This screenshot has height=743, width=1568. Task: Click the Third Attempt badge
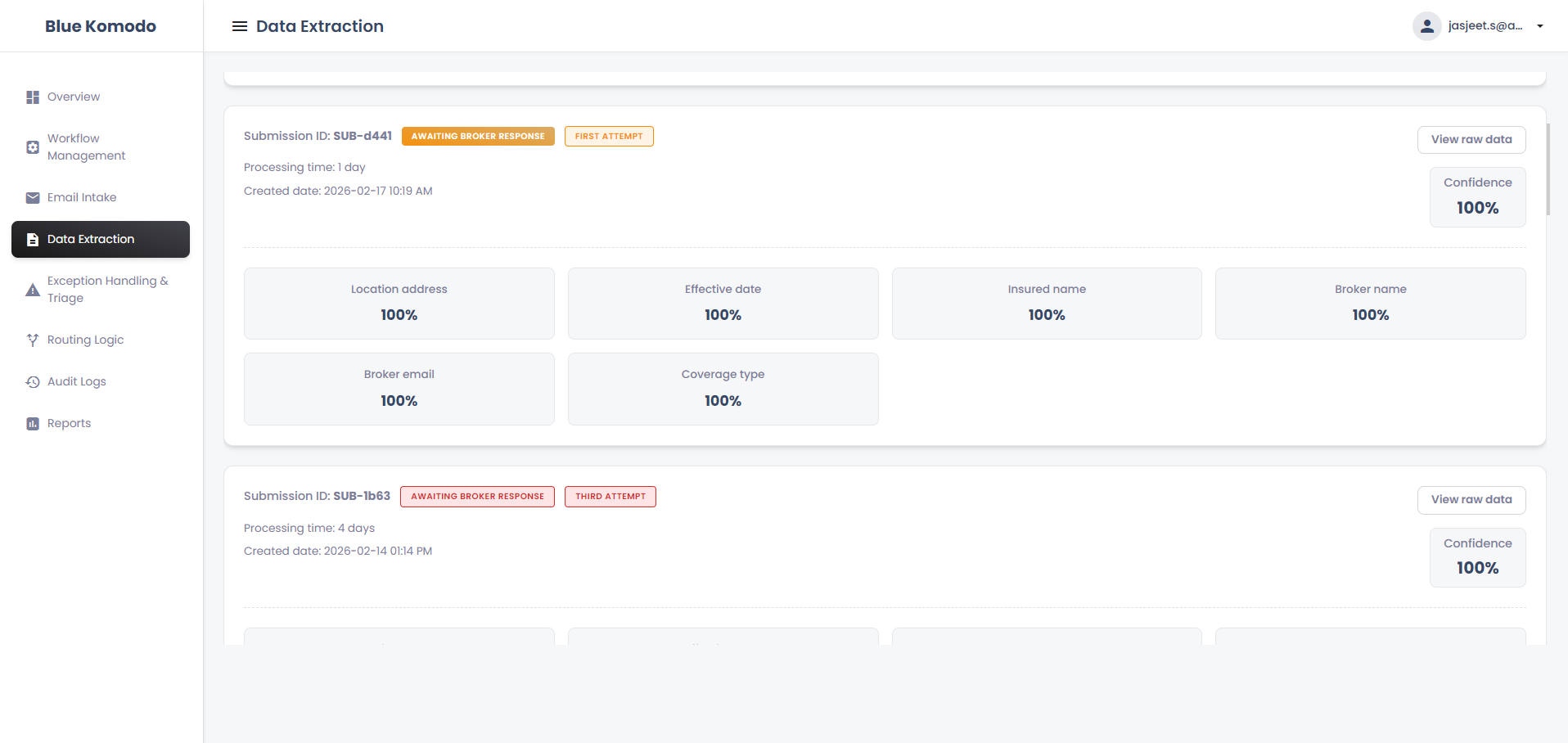tap(610, 497)
